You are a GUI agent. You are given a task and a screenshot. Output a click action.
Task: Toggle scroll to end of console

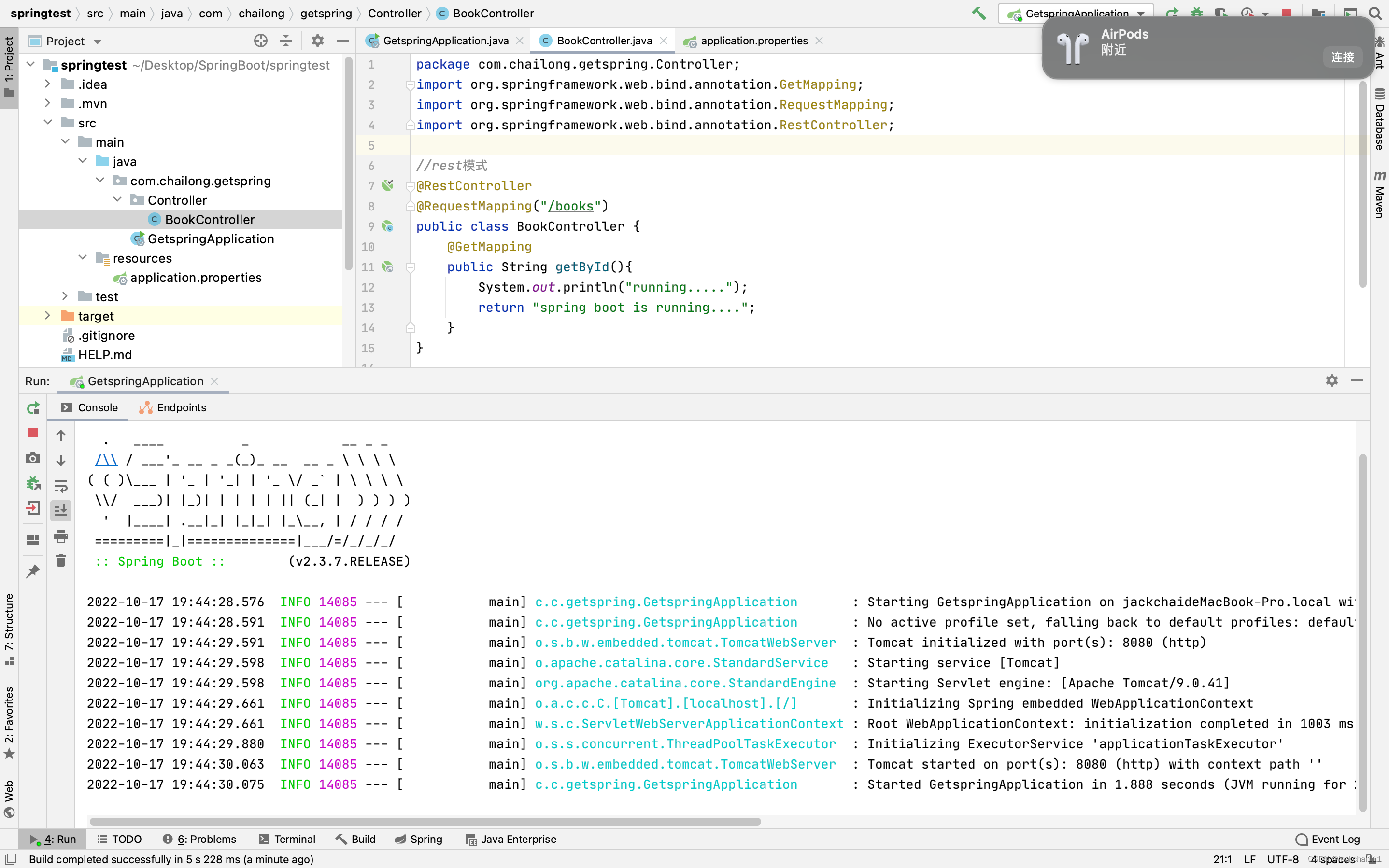tap(61, 510)
